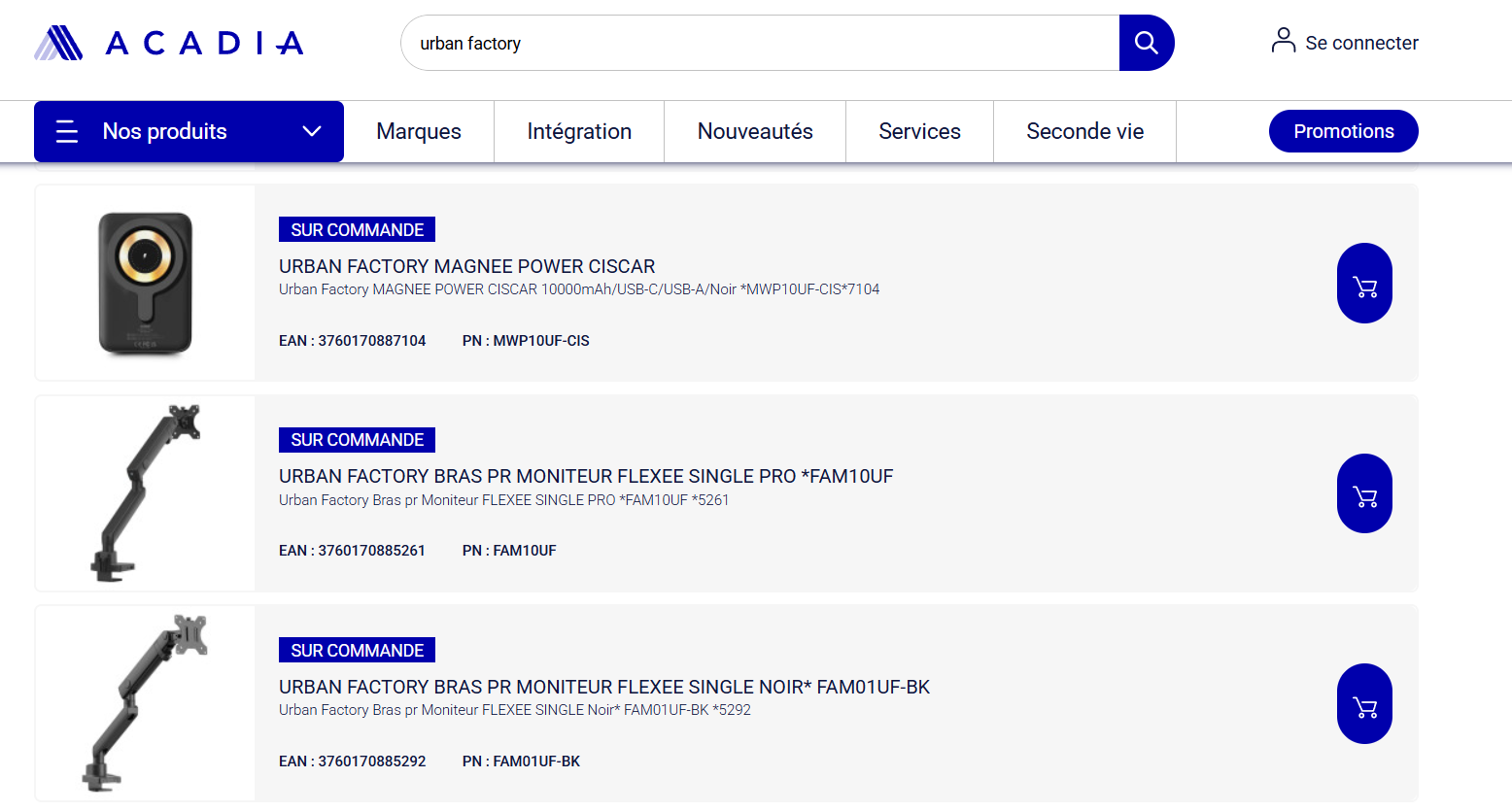The image size is (1512, 812).
Task: Open the MAGNEE POWER CISCAR product thumbnail
Action: pos(145,283)
